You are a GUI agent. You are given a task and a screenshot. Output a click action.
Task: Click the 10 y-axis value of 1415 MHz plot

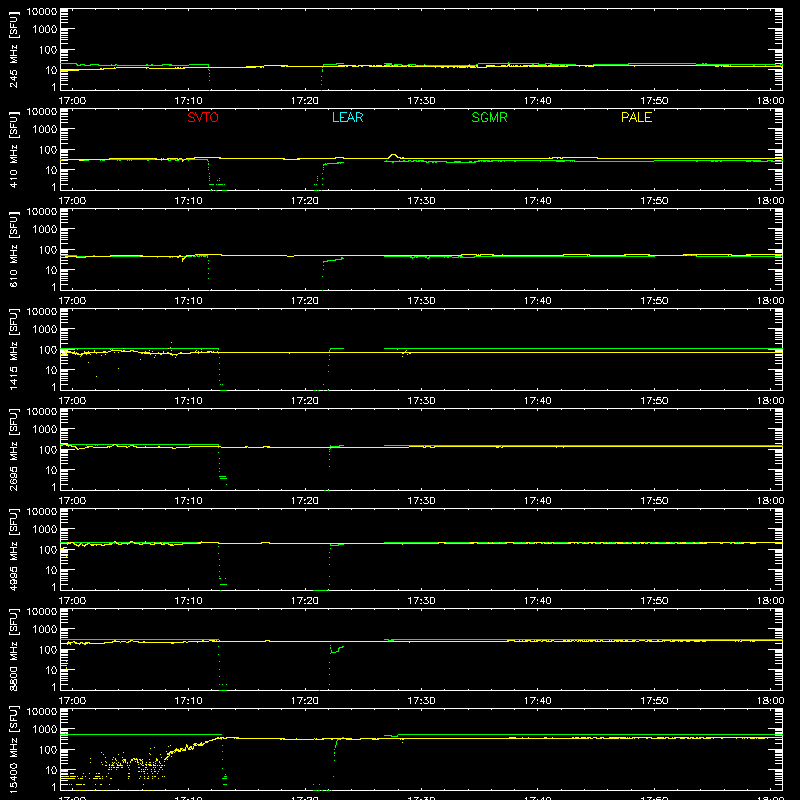(x=51, y=370)
